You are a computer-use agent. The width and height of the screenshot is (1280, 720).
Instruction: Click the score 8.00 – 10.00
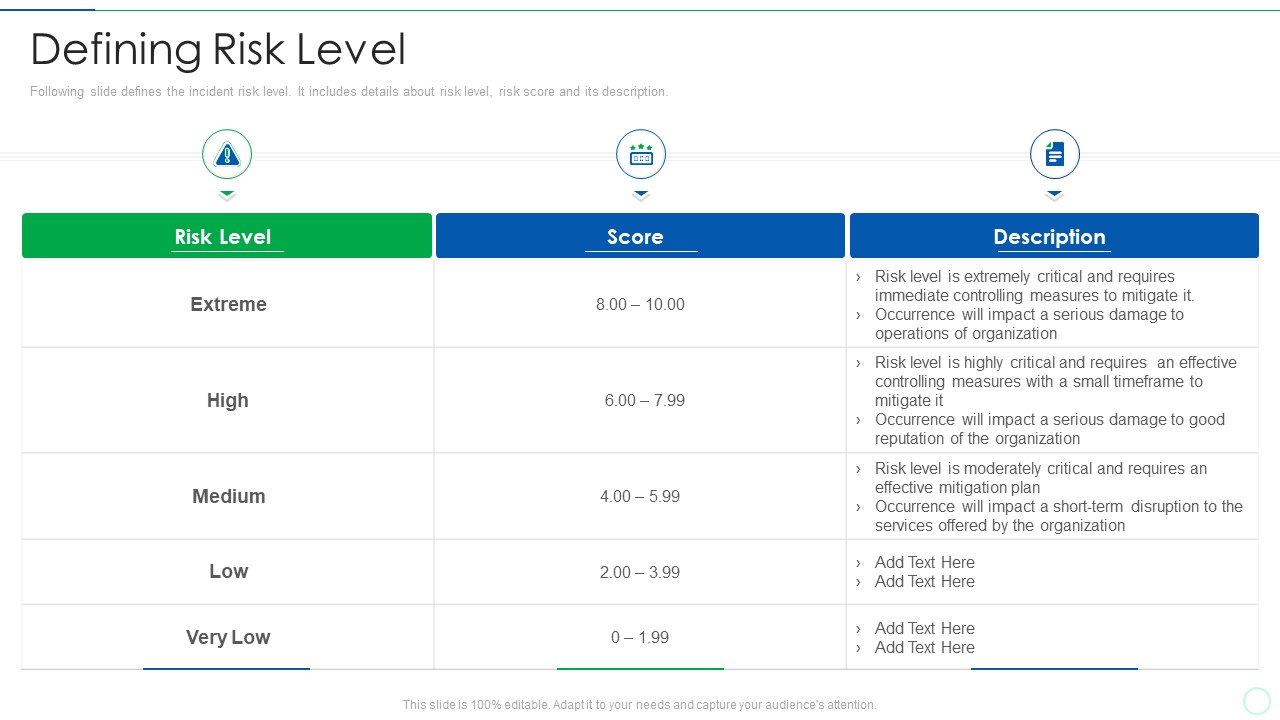pos(640,304)
